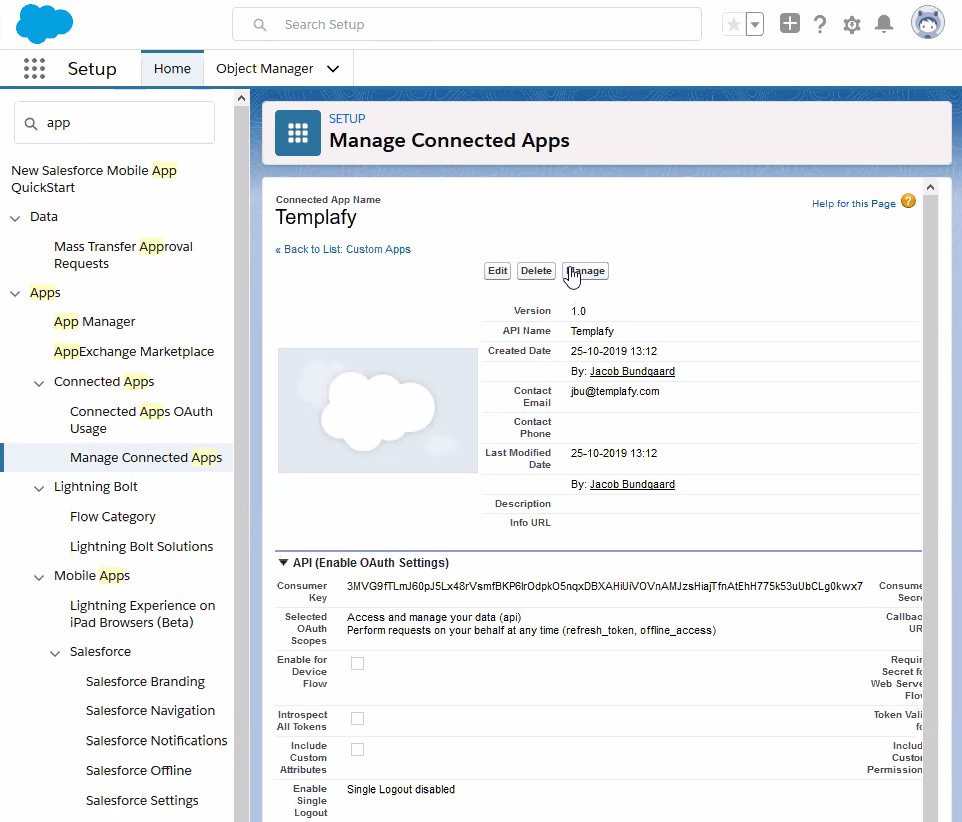Screen dimensions: 962x822
Task: Click the Templafy connected app name heading
Action: 316,217
